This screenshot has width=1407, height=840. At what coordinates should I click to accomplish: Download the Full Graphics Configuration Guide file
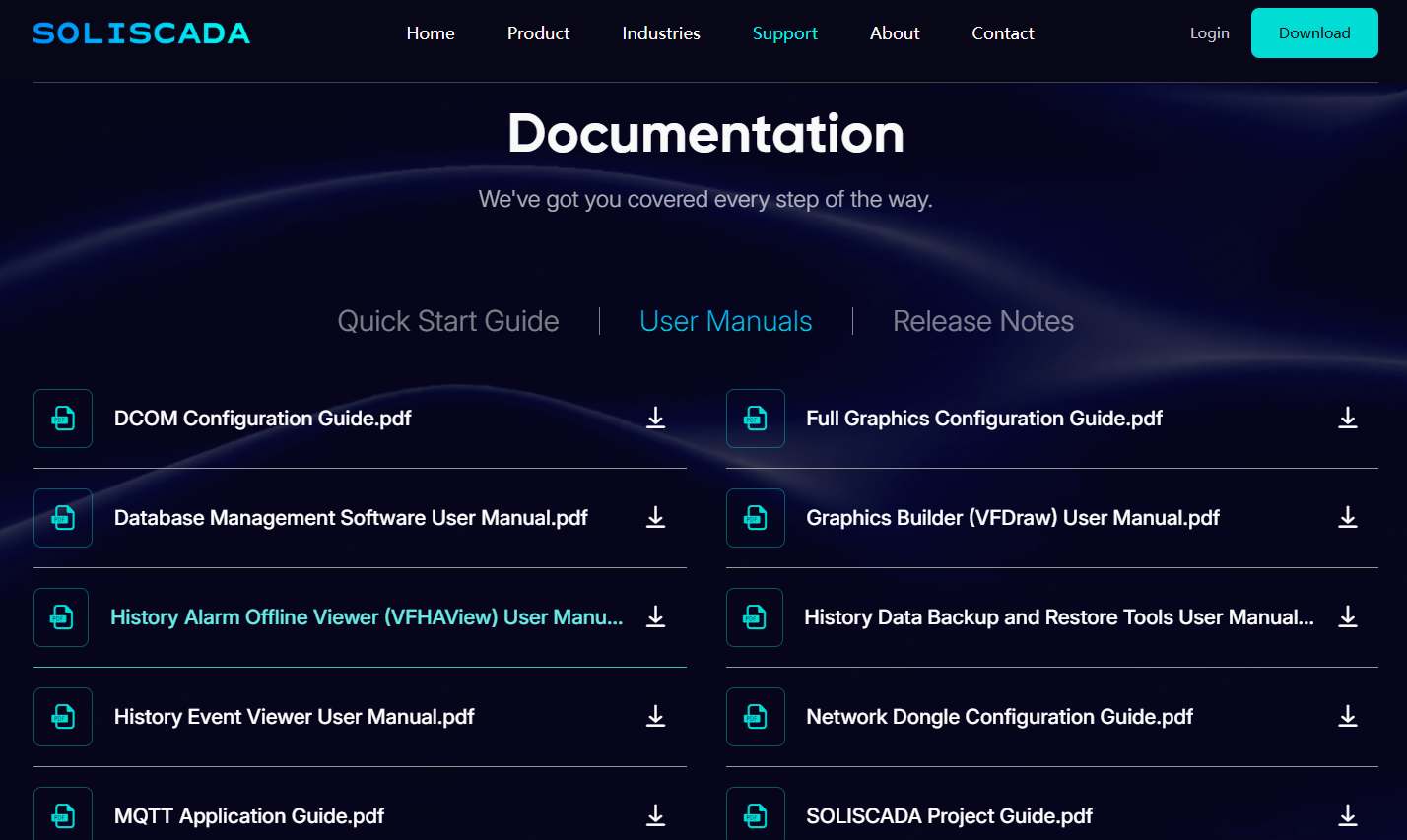(1348, 419)
